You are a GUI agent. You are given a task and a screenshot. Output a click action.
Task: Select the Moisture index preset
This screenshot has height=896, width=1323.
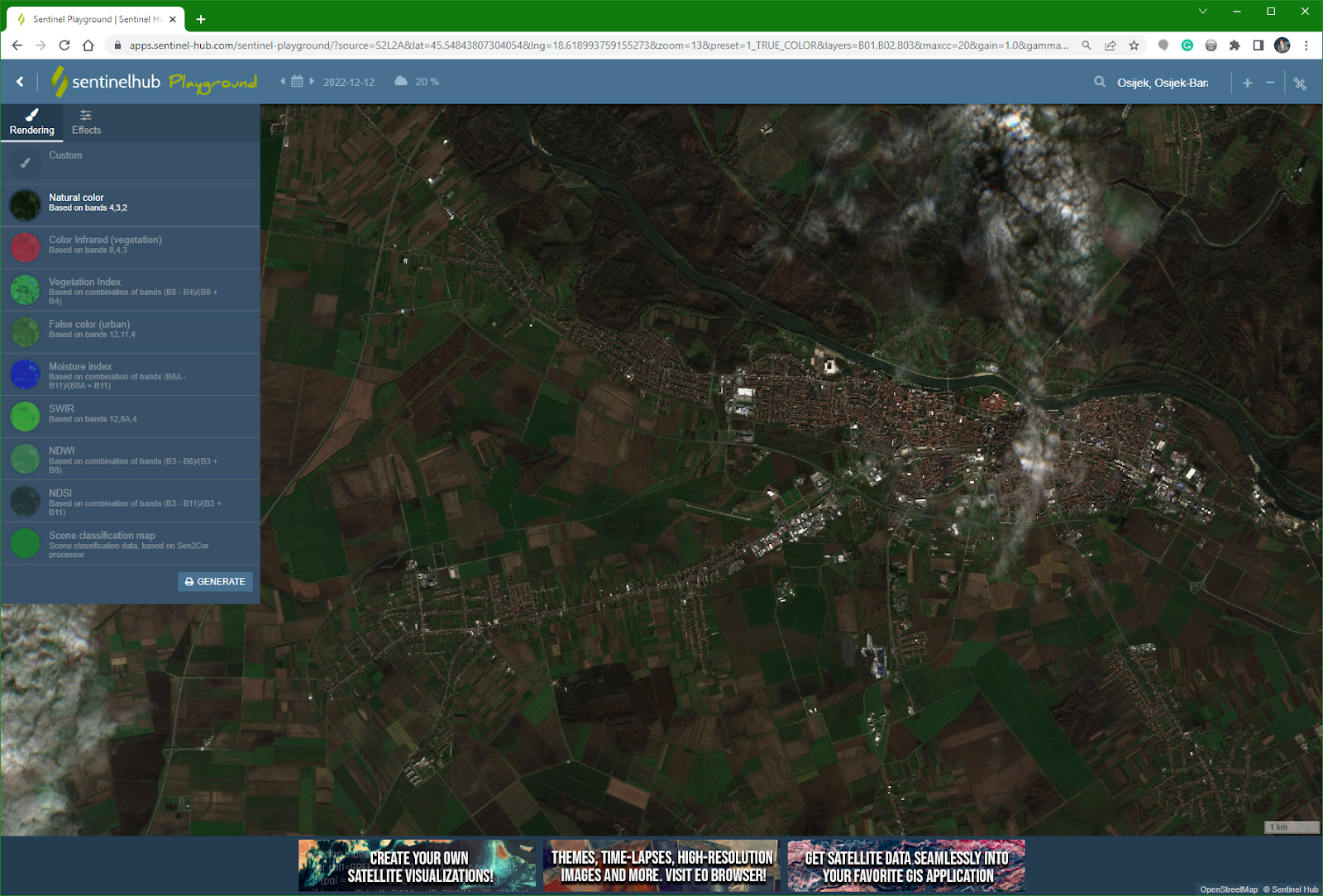131,374
